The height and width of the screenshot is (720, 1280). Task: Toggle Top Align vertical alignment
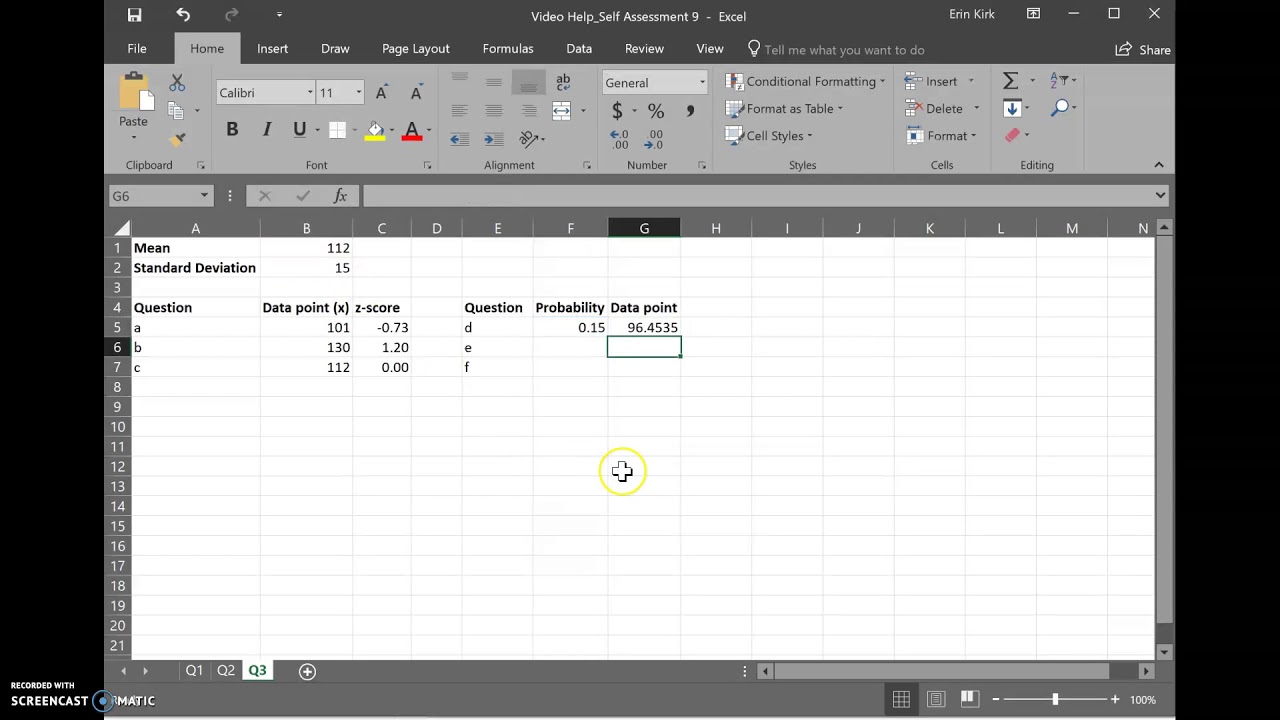point(459,81)
